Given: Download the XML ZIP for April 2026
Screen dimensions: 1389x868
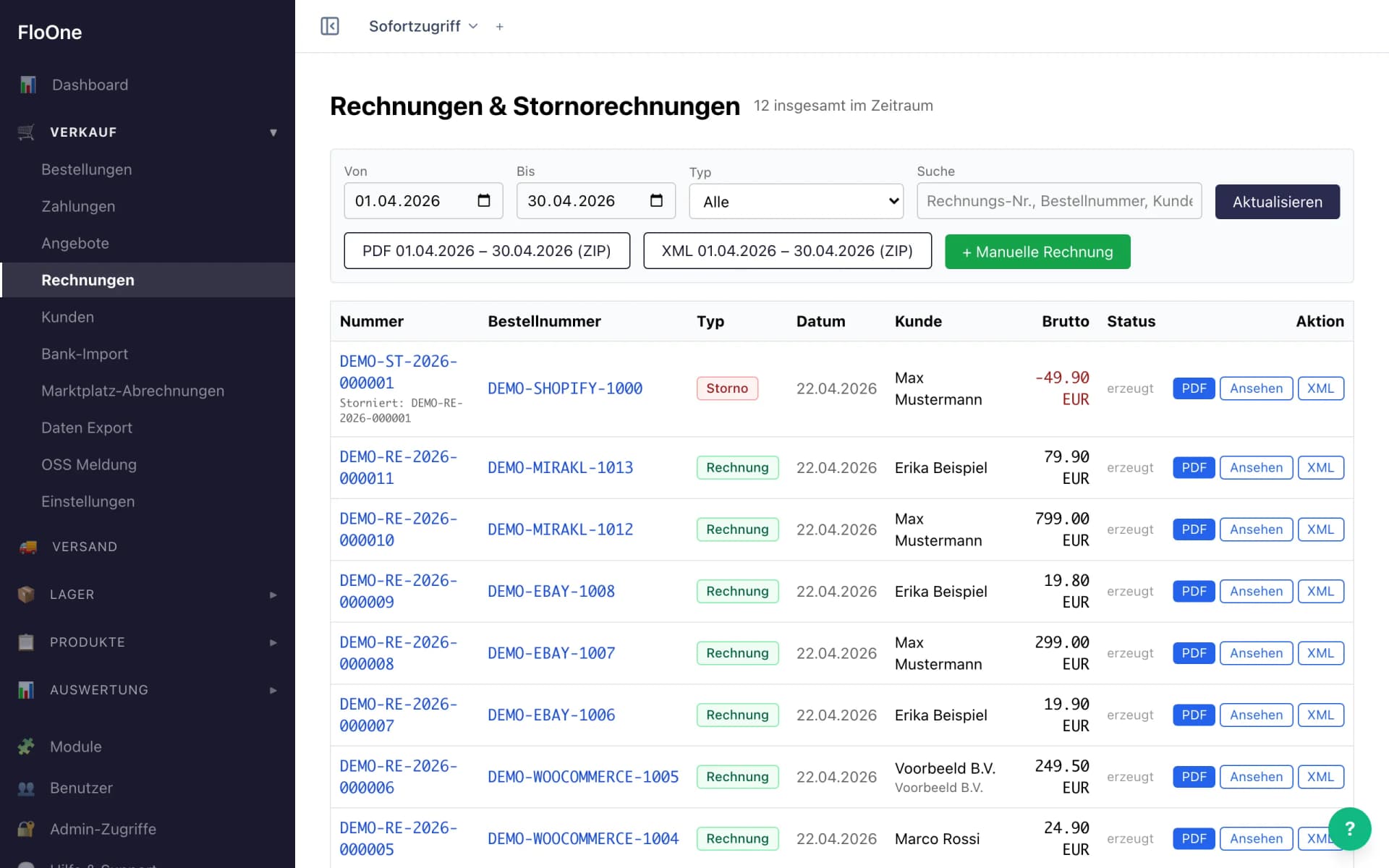Looking at the screenshot, I should (787, 251).
